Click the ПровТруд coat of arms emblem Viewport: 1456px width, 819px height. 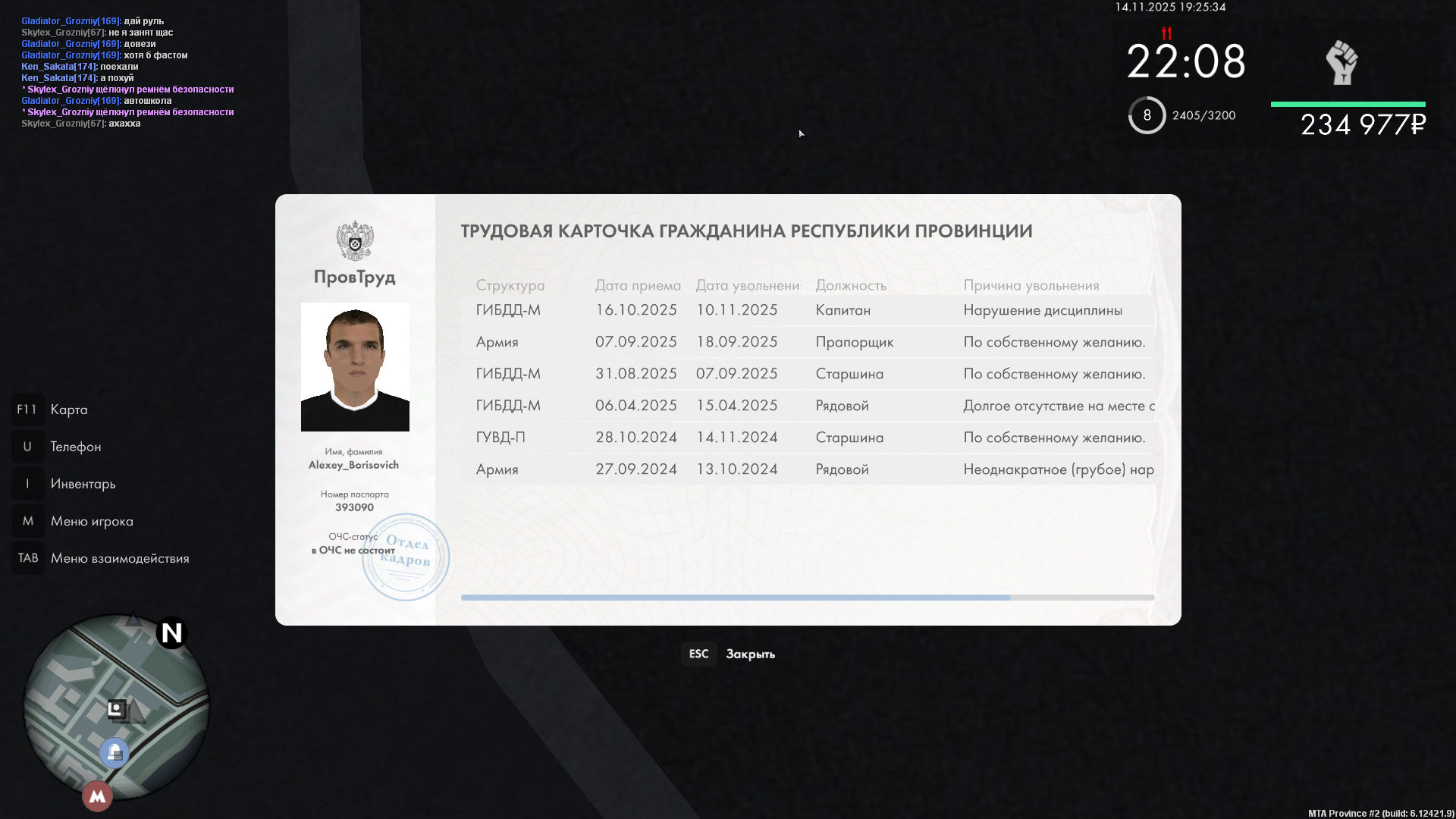[355, 241]
